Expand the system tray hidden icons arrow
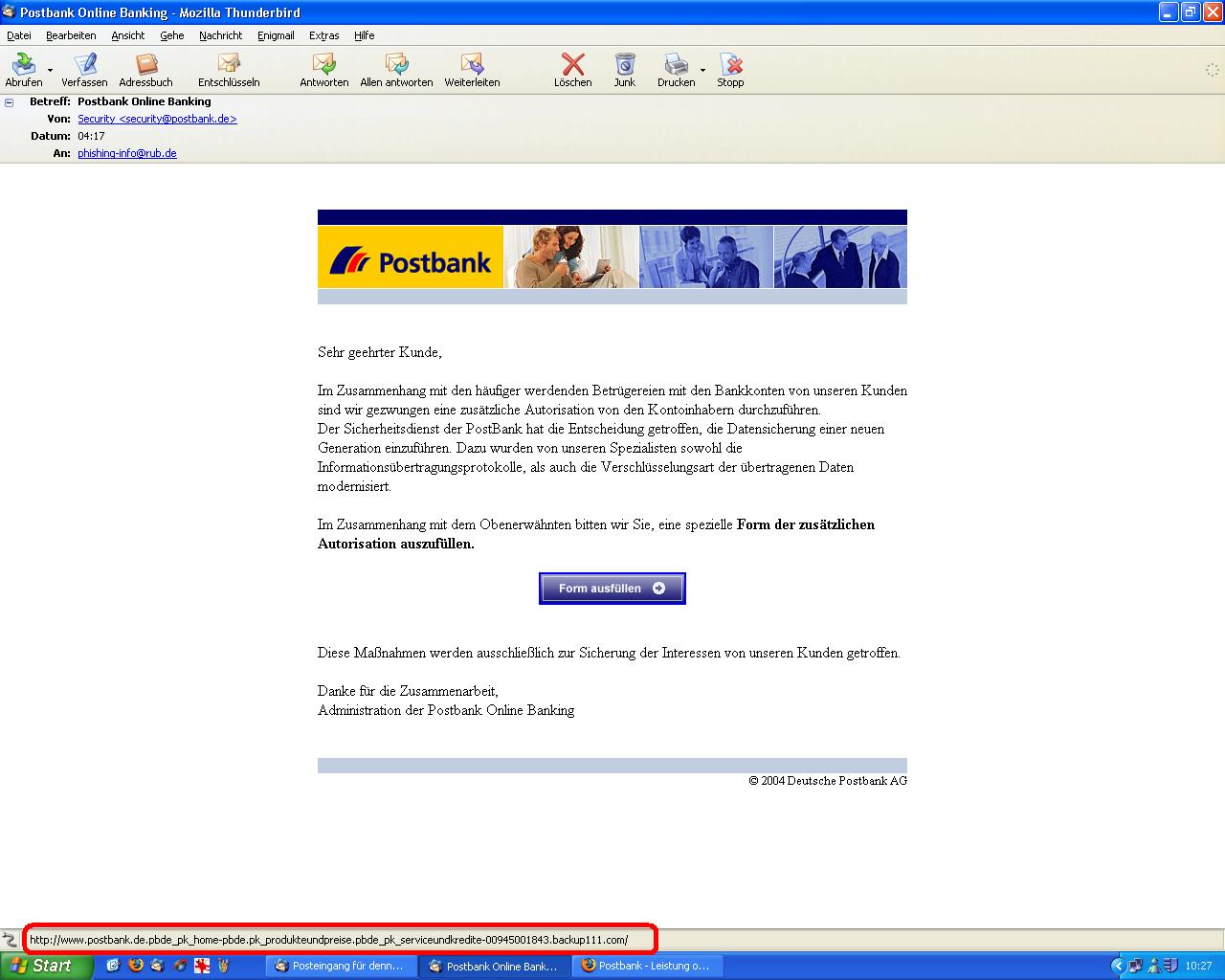This screenshot has height=980, width=1225. 1117,966
